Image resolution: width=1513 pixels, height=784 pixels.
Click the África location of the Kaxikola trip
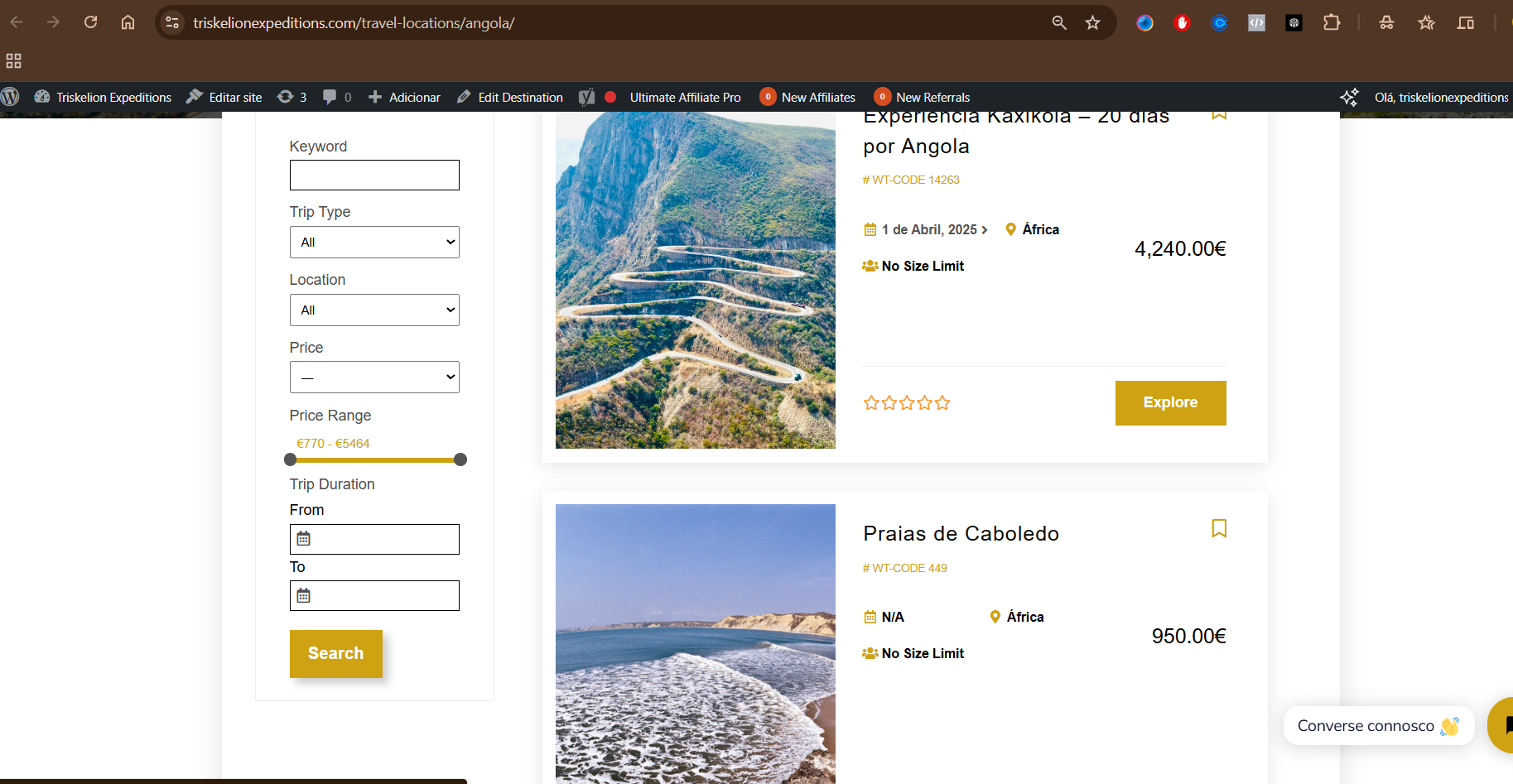[1033, 230]
